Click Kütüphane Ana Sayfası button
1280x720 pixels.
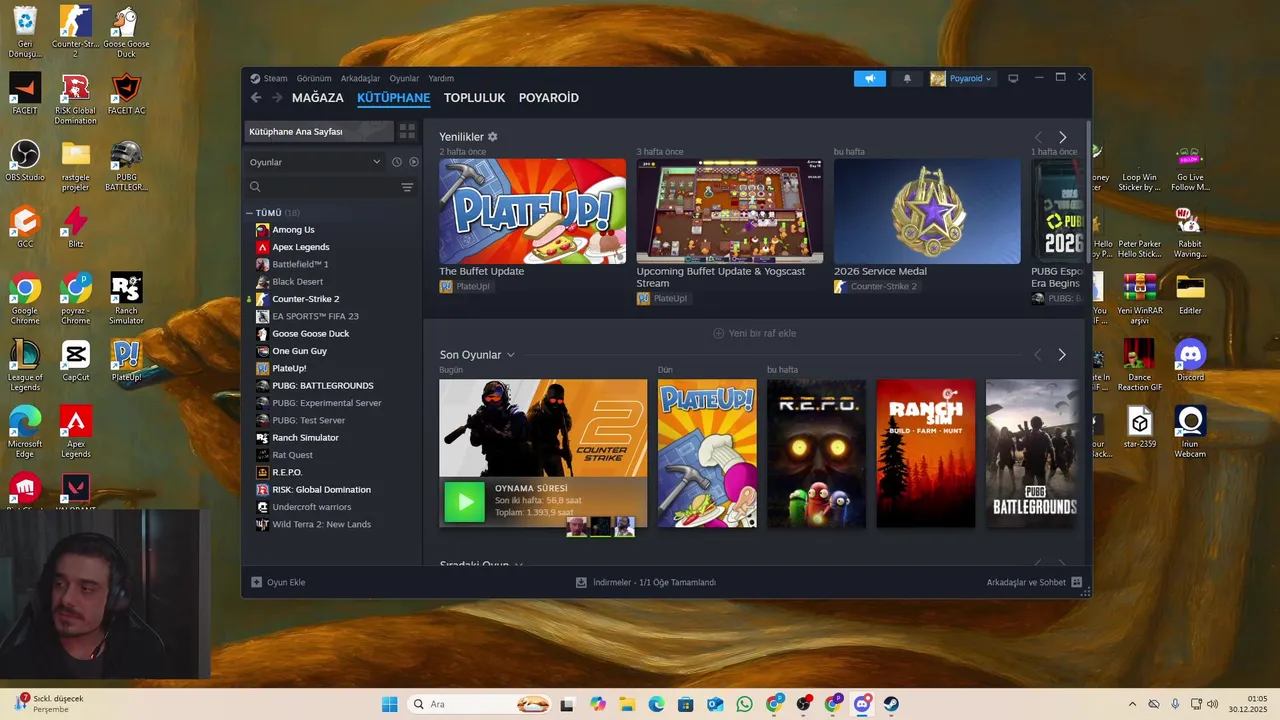319,131
